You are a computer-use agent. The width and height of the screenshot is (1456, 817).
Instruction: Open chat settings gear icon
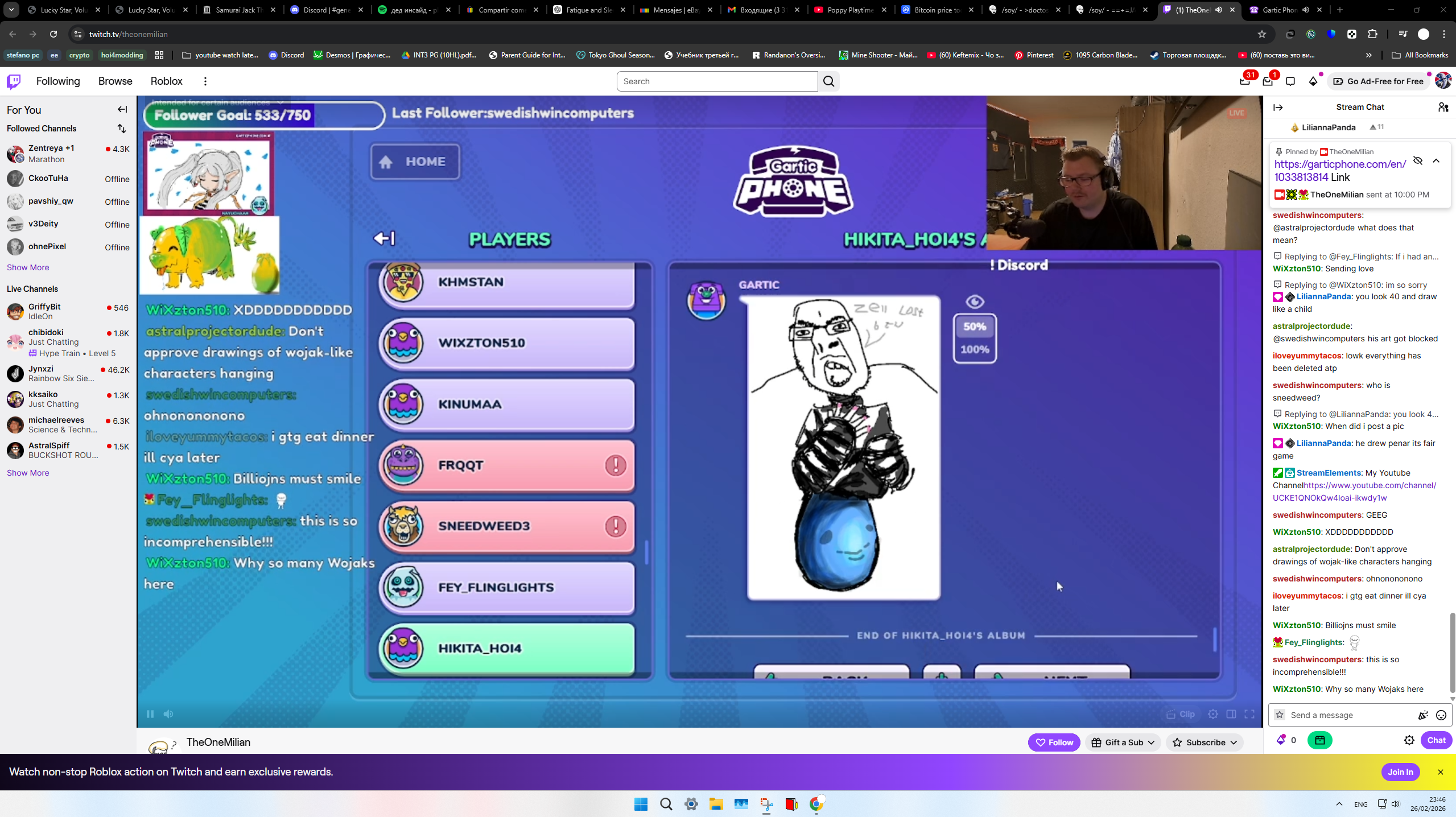(x=1409, y=740)
